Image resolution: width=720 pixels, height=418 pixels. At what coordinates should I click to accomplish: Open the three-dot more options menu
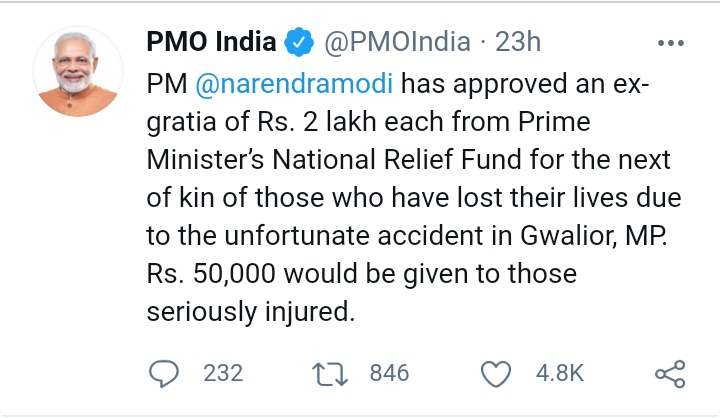[669, 43]
